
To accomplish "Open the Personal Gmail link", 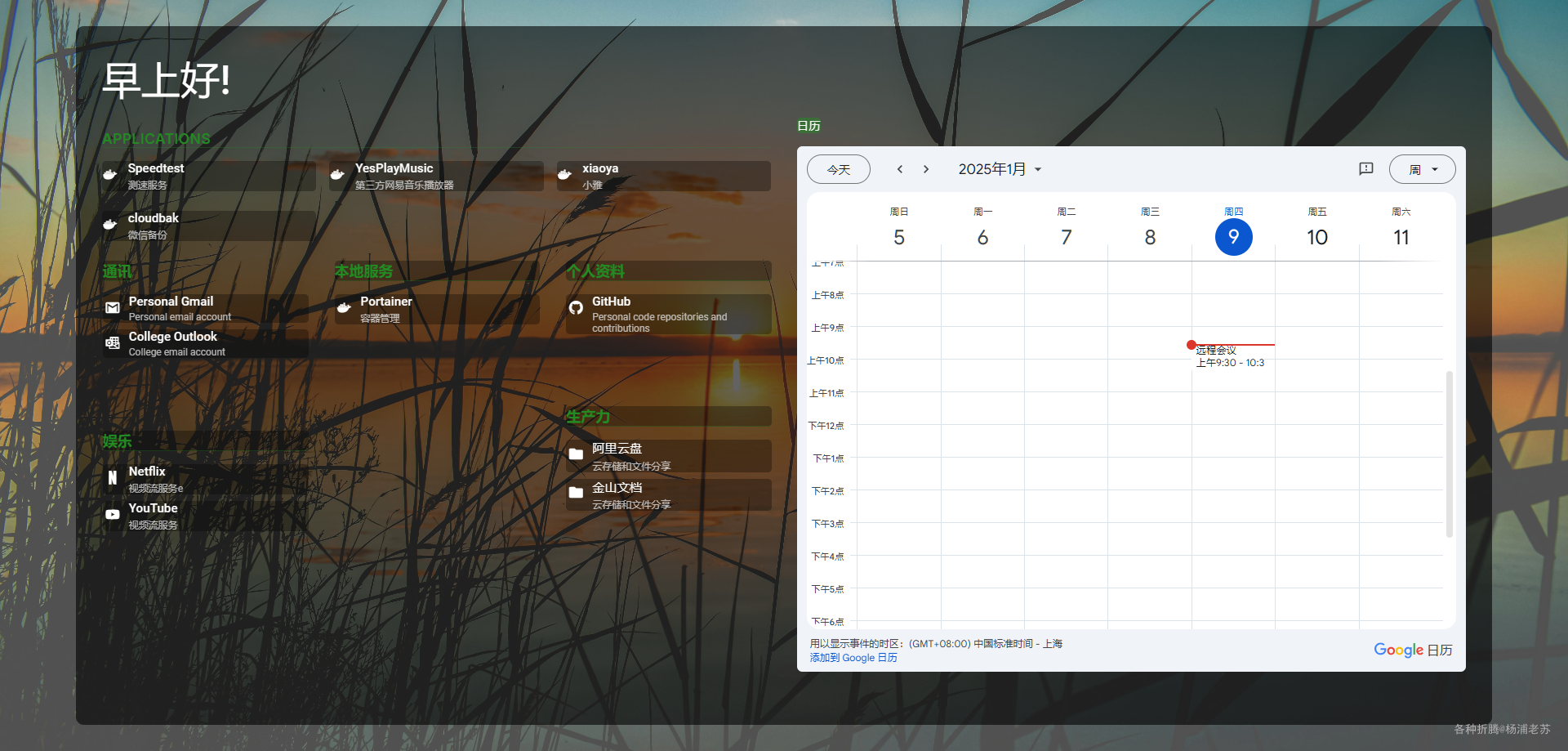I will click(206, 309).
